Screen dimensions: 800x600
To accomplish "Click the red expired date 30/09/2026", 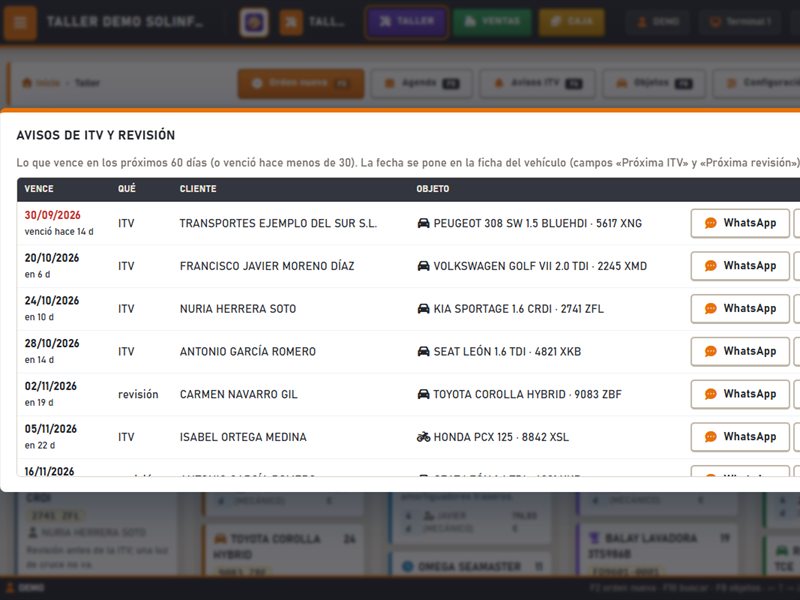I will pyautogui.click(x=53, y=215).
